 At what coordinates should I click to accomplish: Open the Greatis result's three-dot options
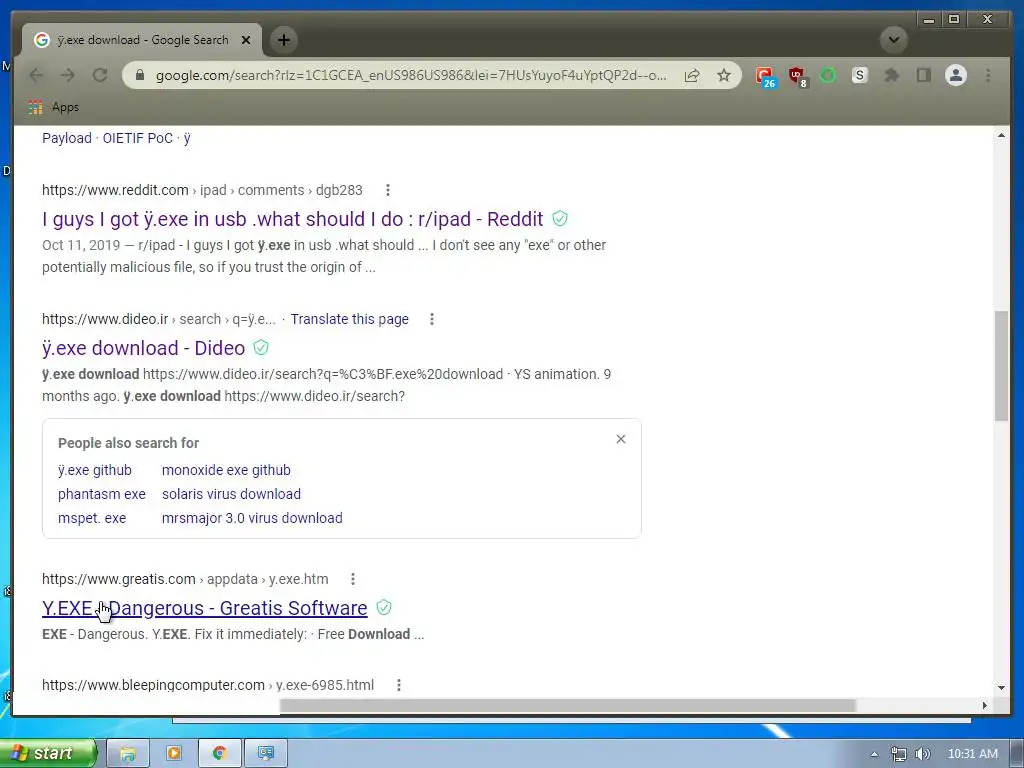click(353, 579)
